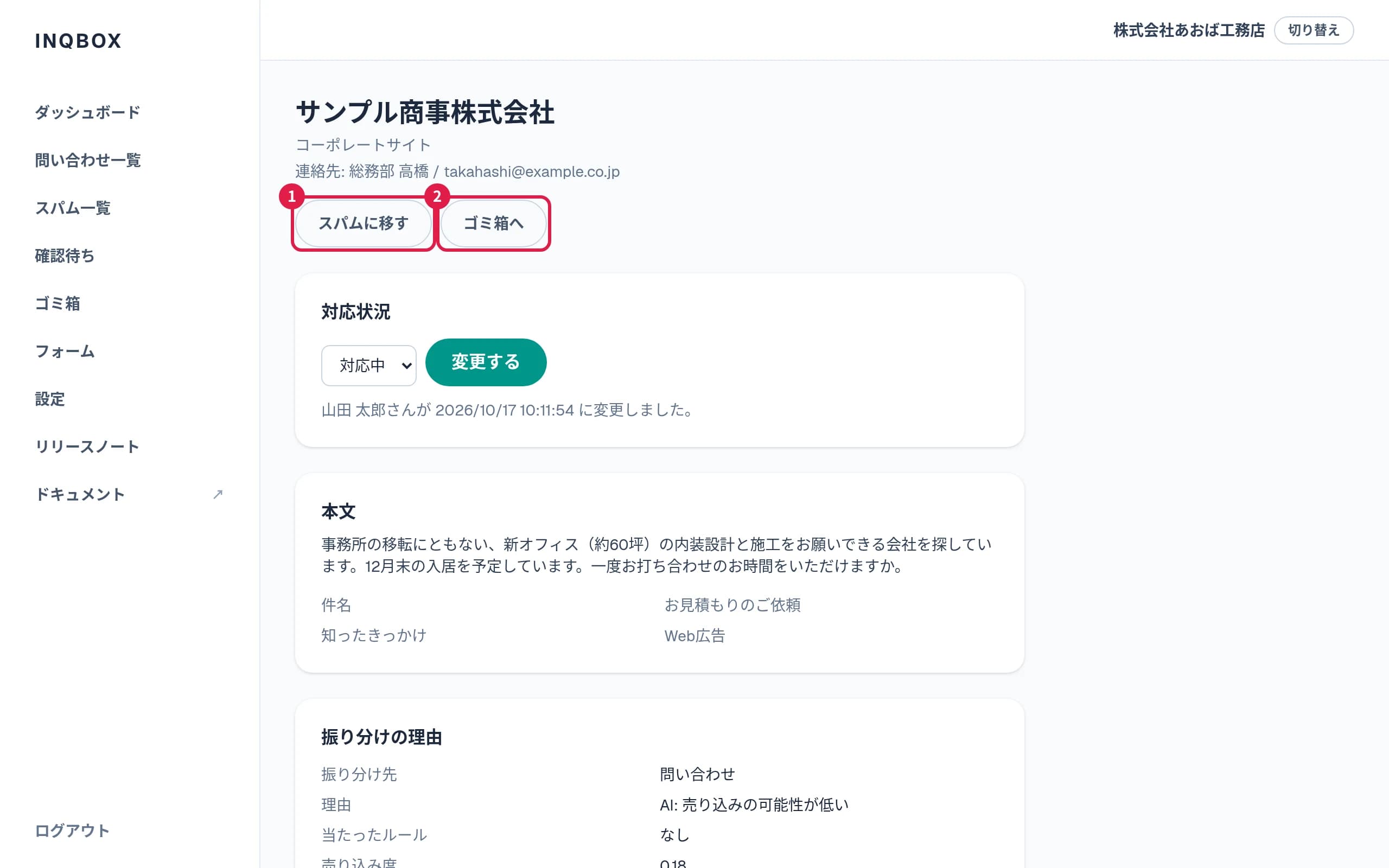Image resolution: width=1389 pixels, height=868 pixels.
Task: Open ゴミ箱 from sidebar menu
Action: [x=58, y=303]
